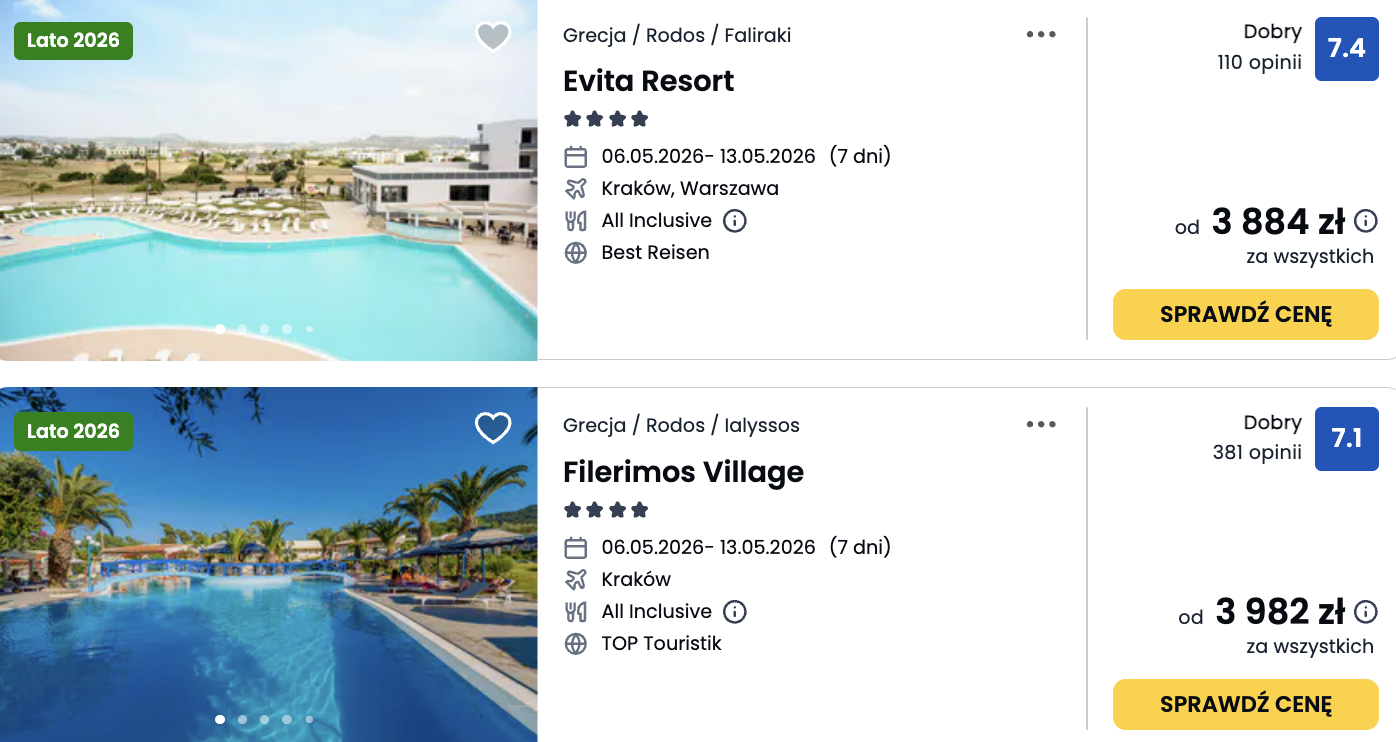Show price info next to 3 884 zł
1396x742 pixels.
click(1365, 221)
